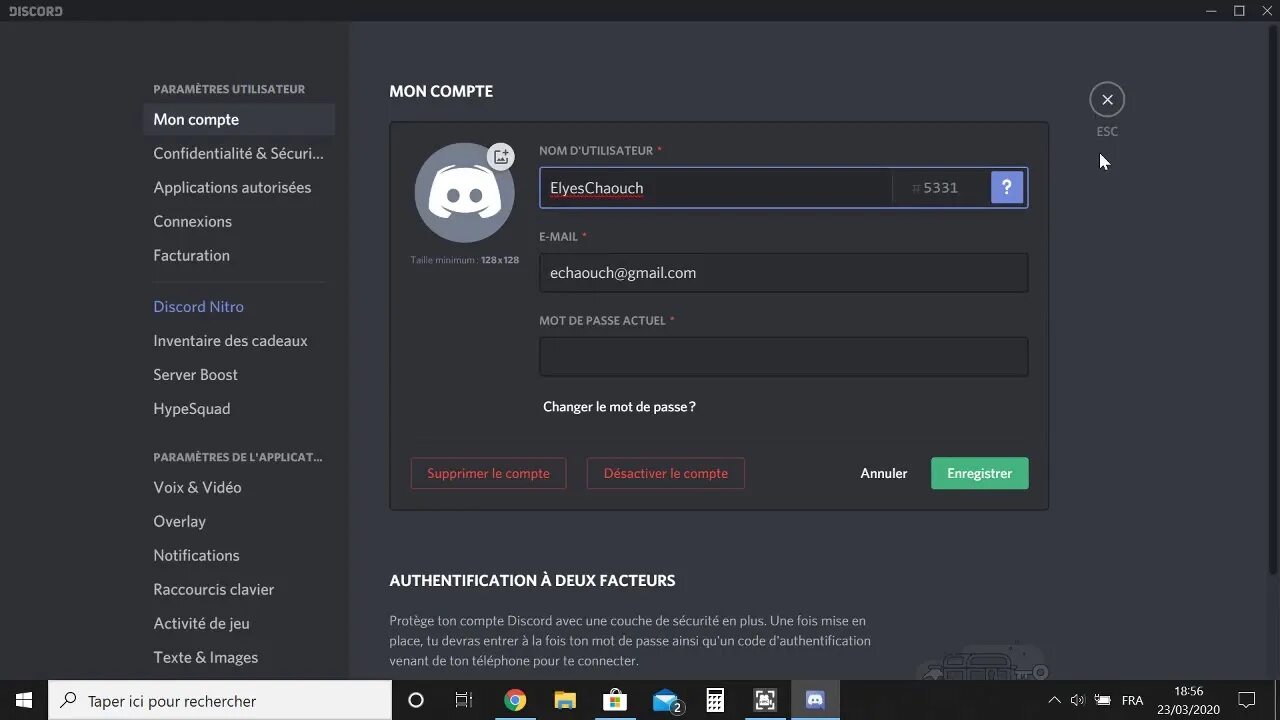
Task: Open the Snip & Sketch taskbar icon
Action: click(x=765, y=700)
